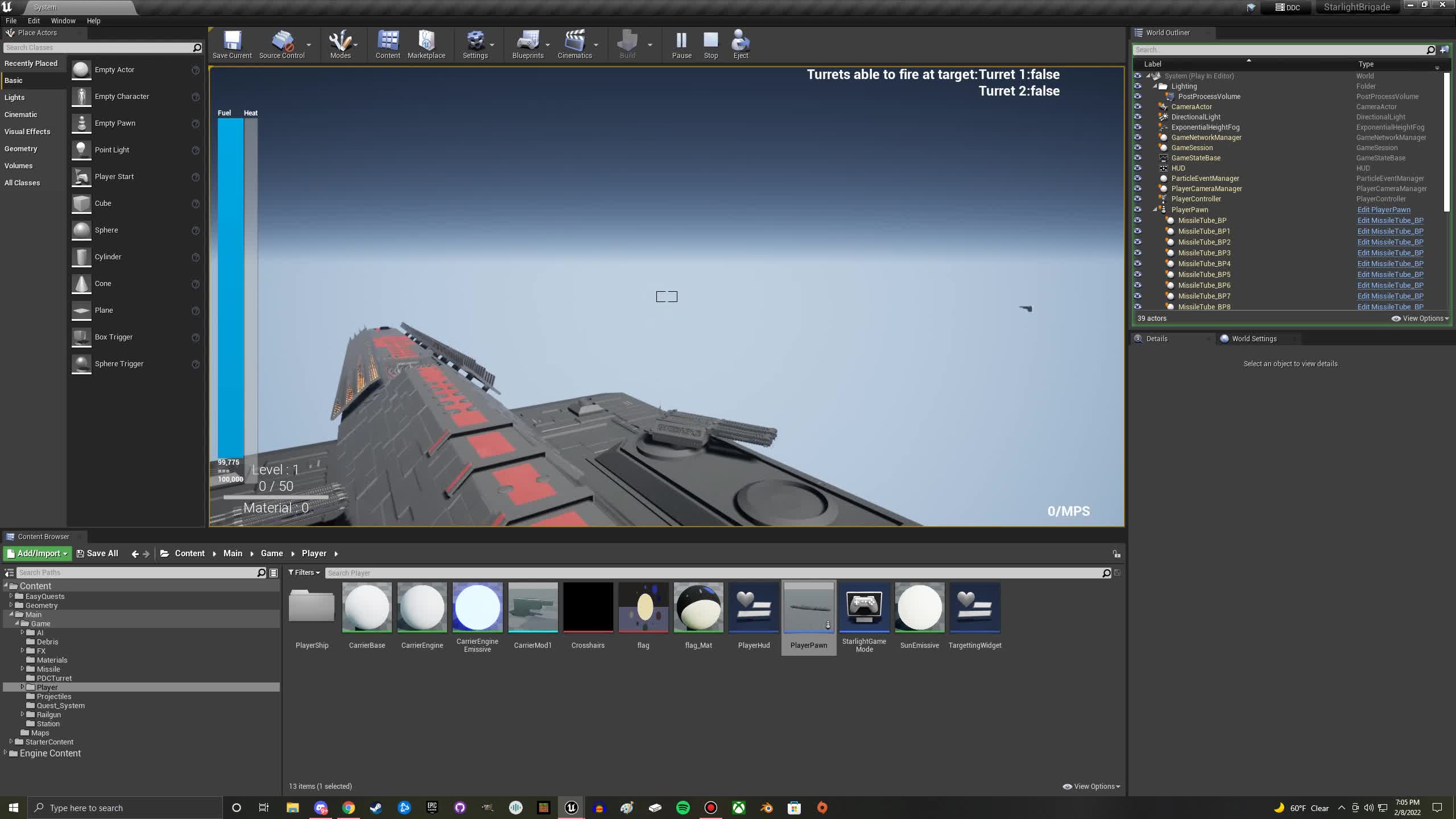Hide the CameraActor in World Outliner
Screen dimensions: 1456x819
(1137, 107)
